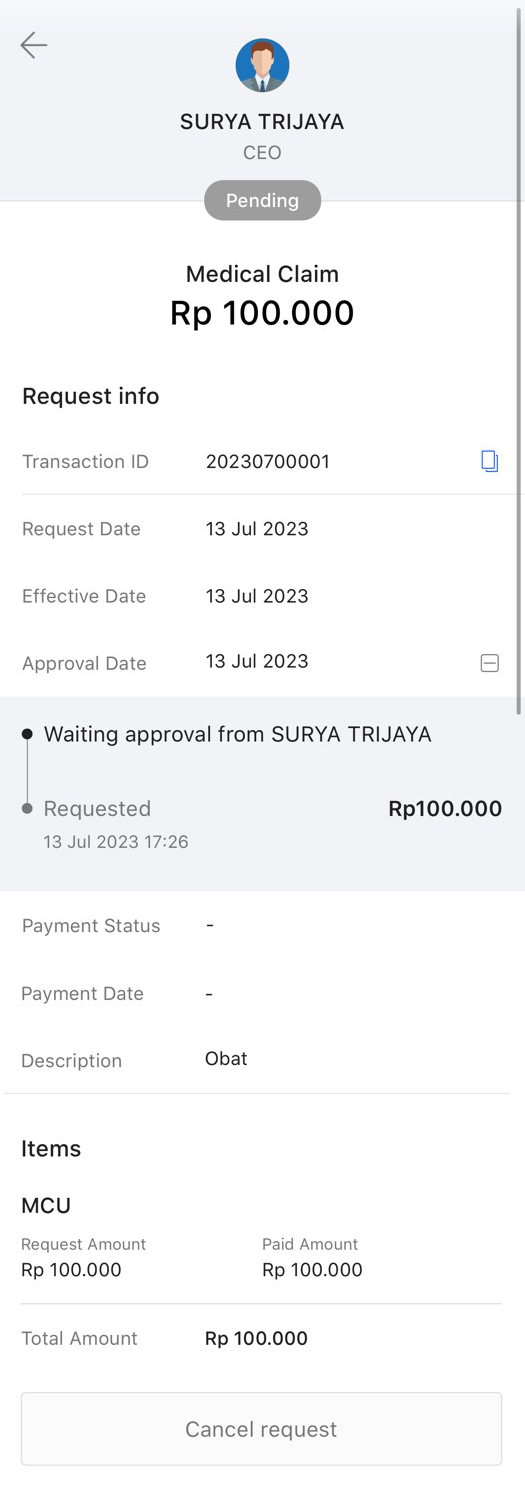Click the Effective Date row value

click(257, 595)
